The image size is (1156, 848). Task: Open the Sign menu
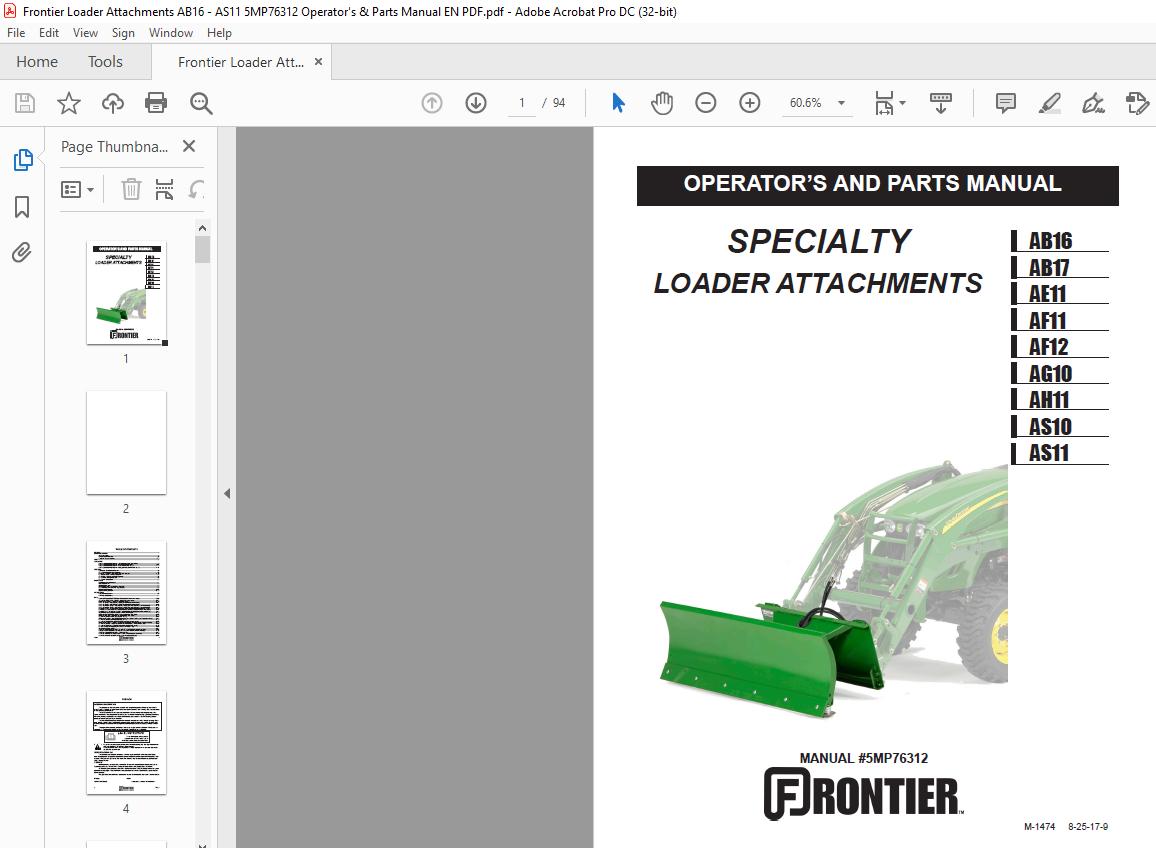coord(123,32)
